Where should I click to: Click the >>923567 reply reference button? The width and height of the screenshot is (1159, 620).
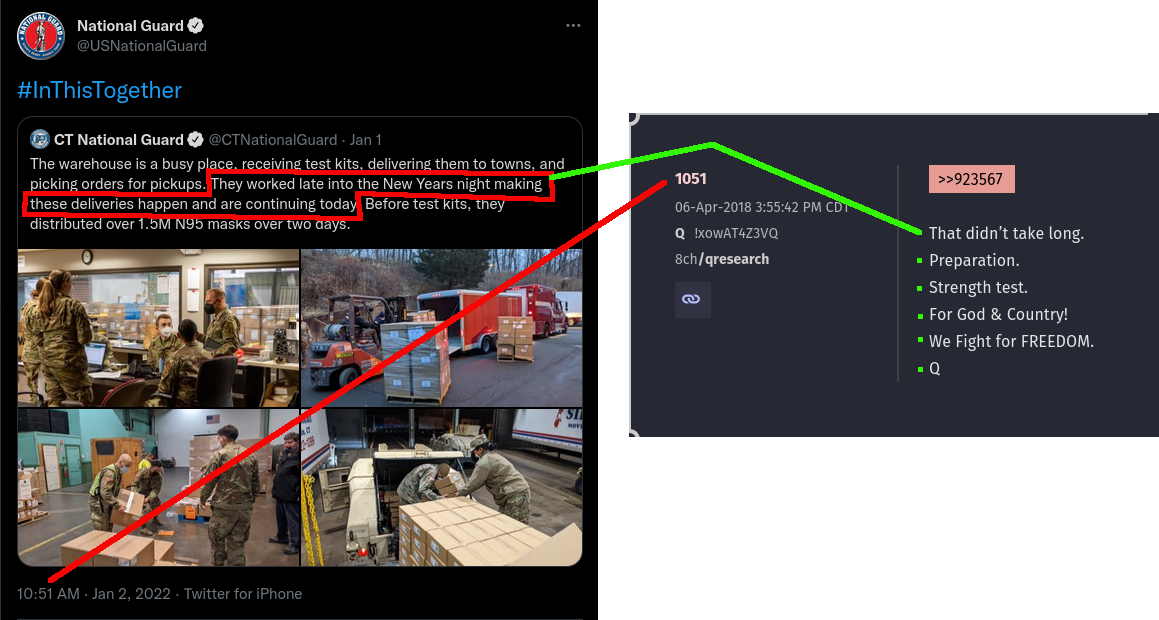point(971,179)
